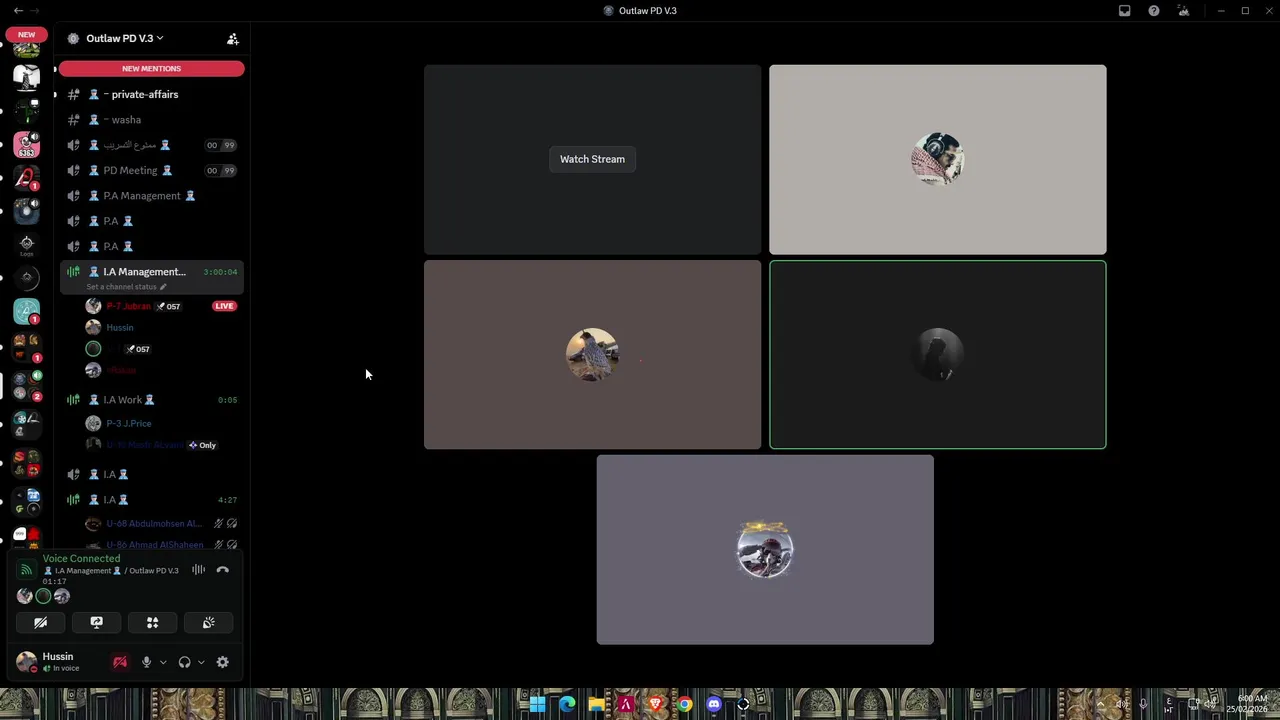The image size is (1280, 720).
Task: Open the Discord inbox icon in title bar
Action: [x=1125, y=11]
